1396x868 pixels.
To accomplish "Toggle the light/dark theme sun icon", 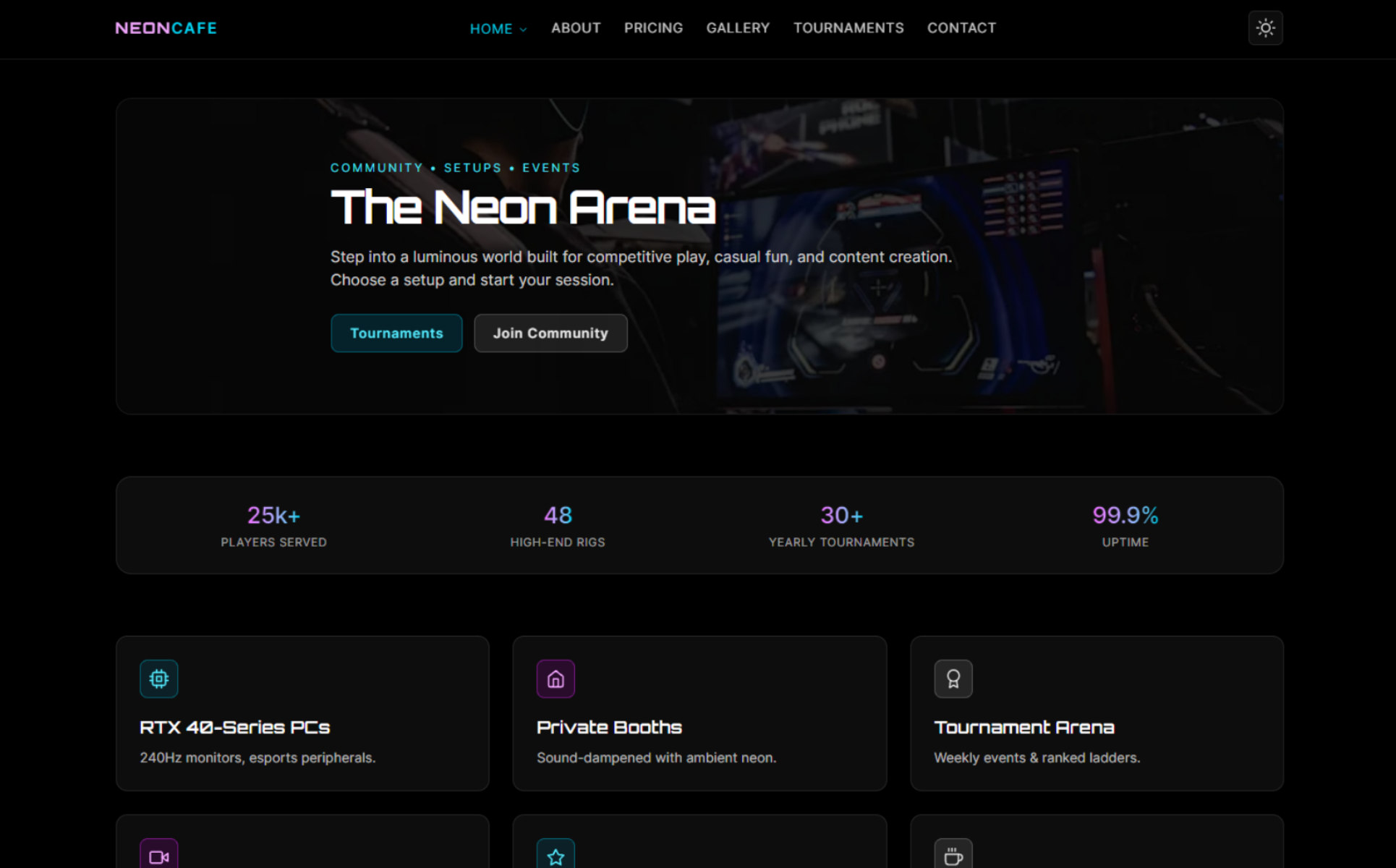I will click(x=1265, y=28).
